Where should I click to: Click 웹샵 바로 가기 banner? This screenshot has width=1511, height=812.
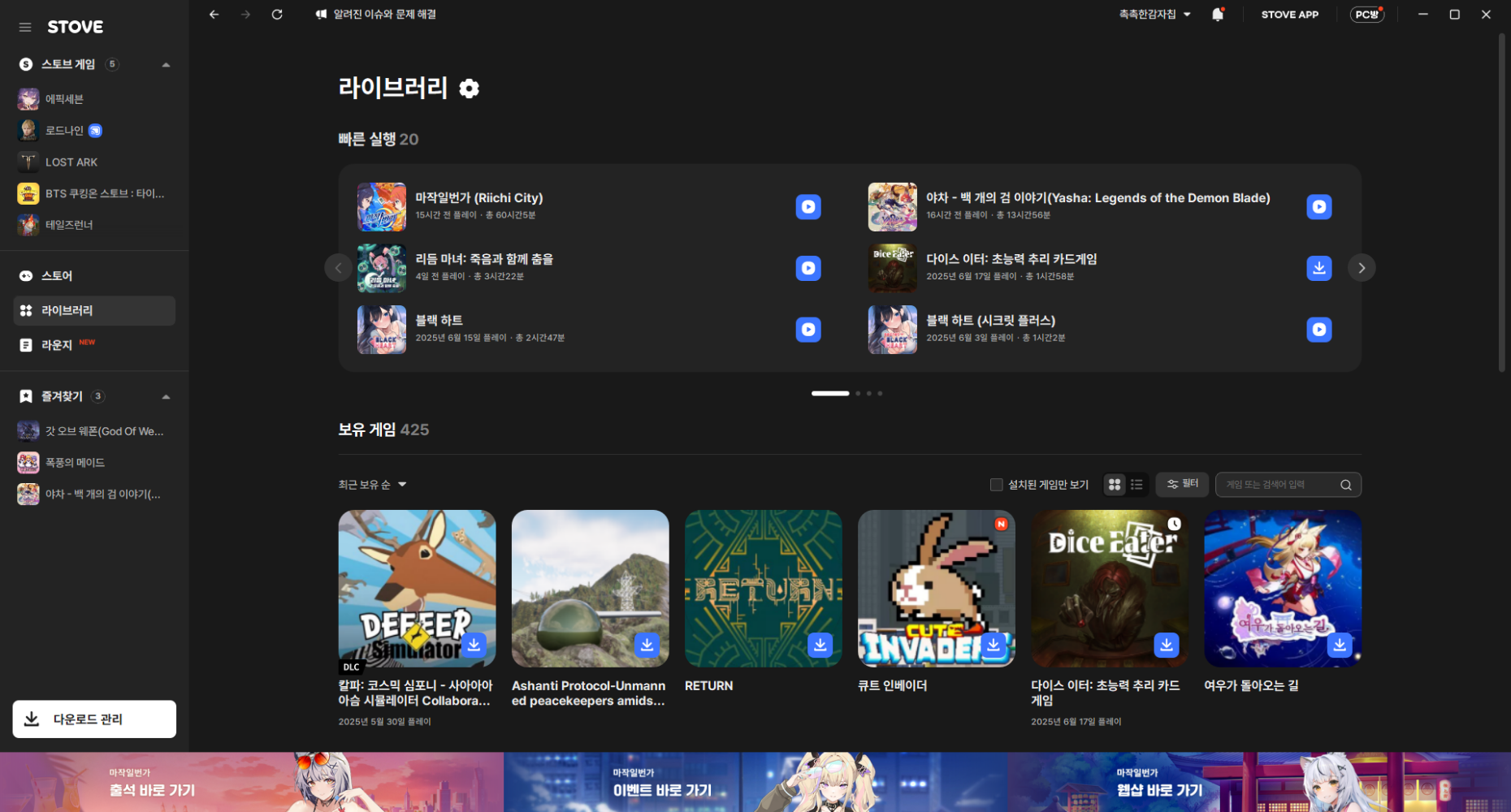coord(1259,782)
